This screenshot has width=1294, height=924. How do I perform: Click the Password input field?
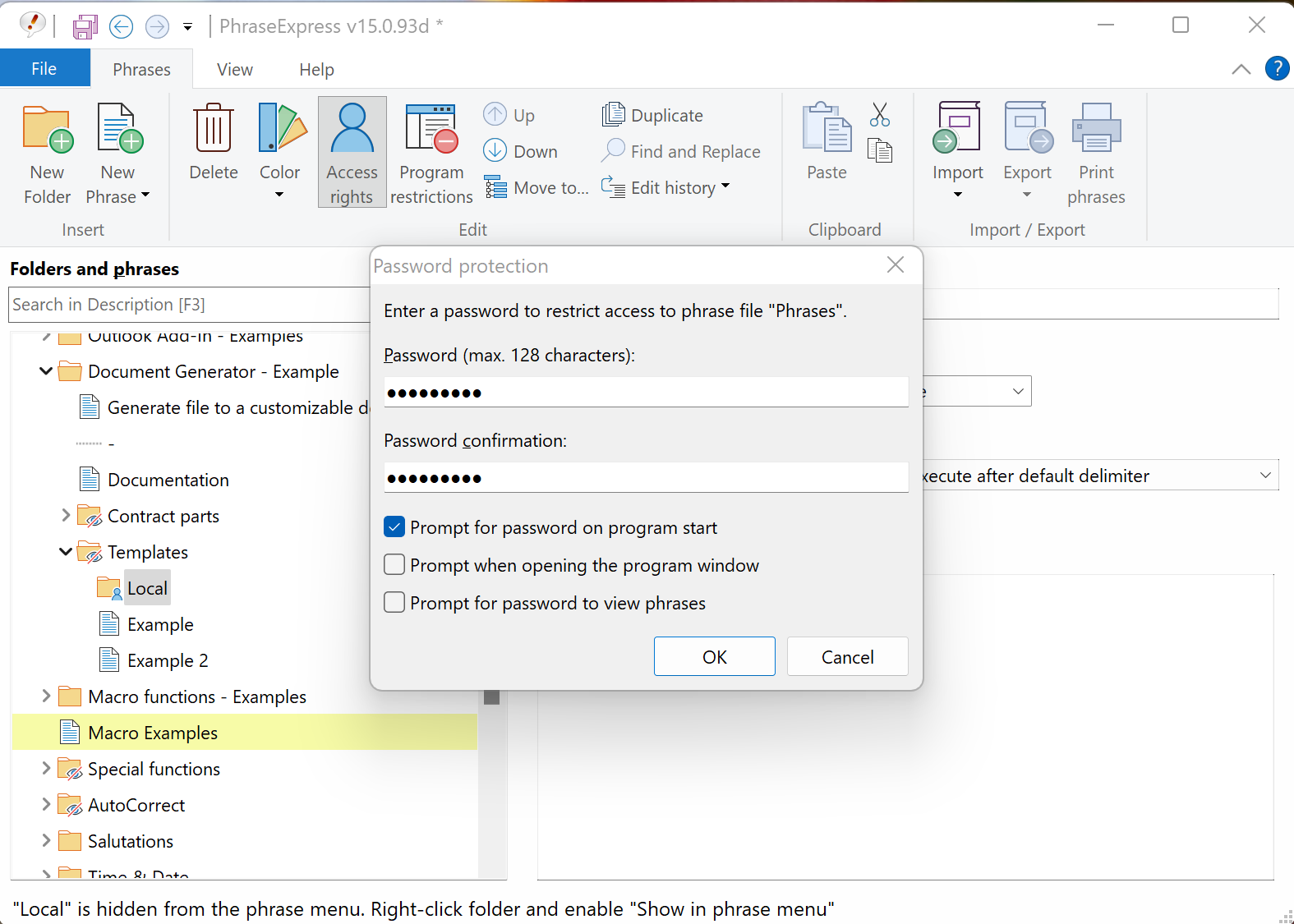[646, 393]
